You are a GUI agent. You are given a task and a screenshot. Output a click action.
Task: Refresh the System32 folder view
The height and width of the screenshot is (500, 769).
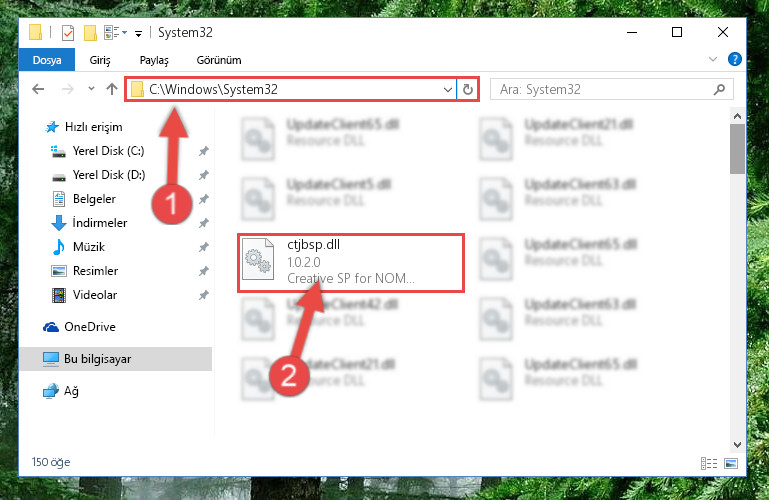click(468, 89)
